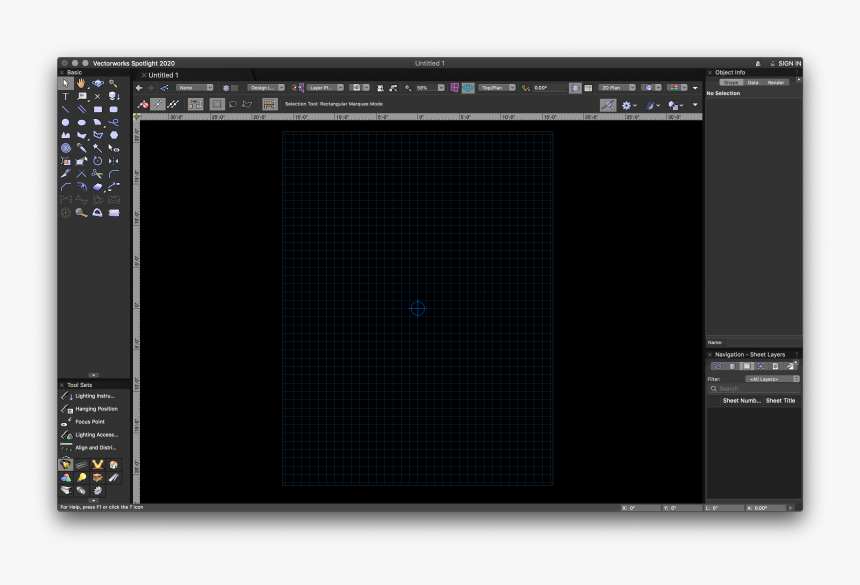
Task: Switch to Lasso Marquee mode
Action: coord(233,104)
